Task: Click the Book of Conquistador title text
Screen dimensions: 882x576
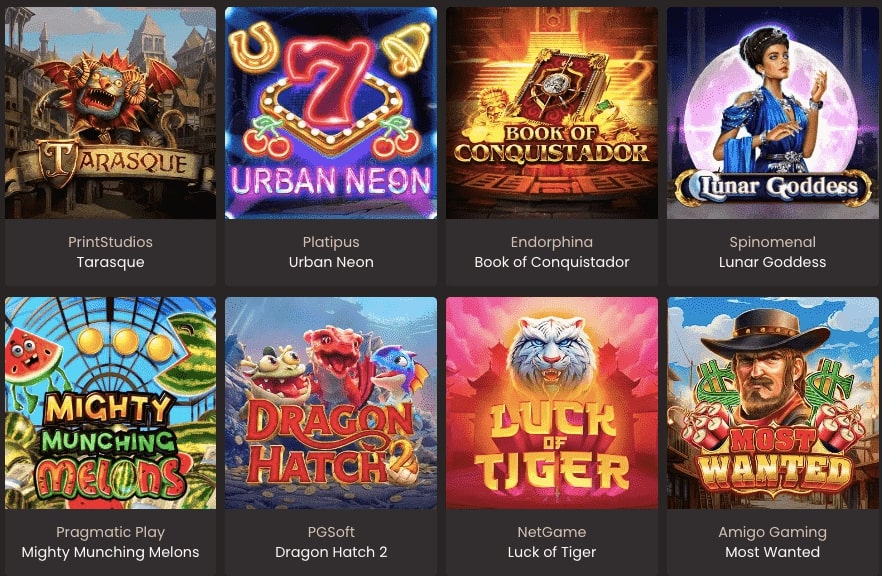Action: tap(552, 262)
